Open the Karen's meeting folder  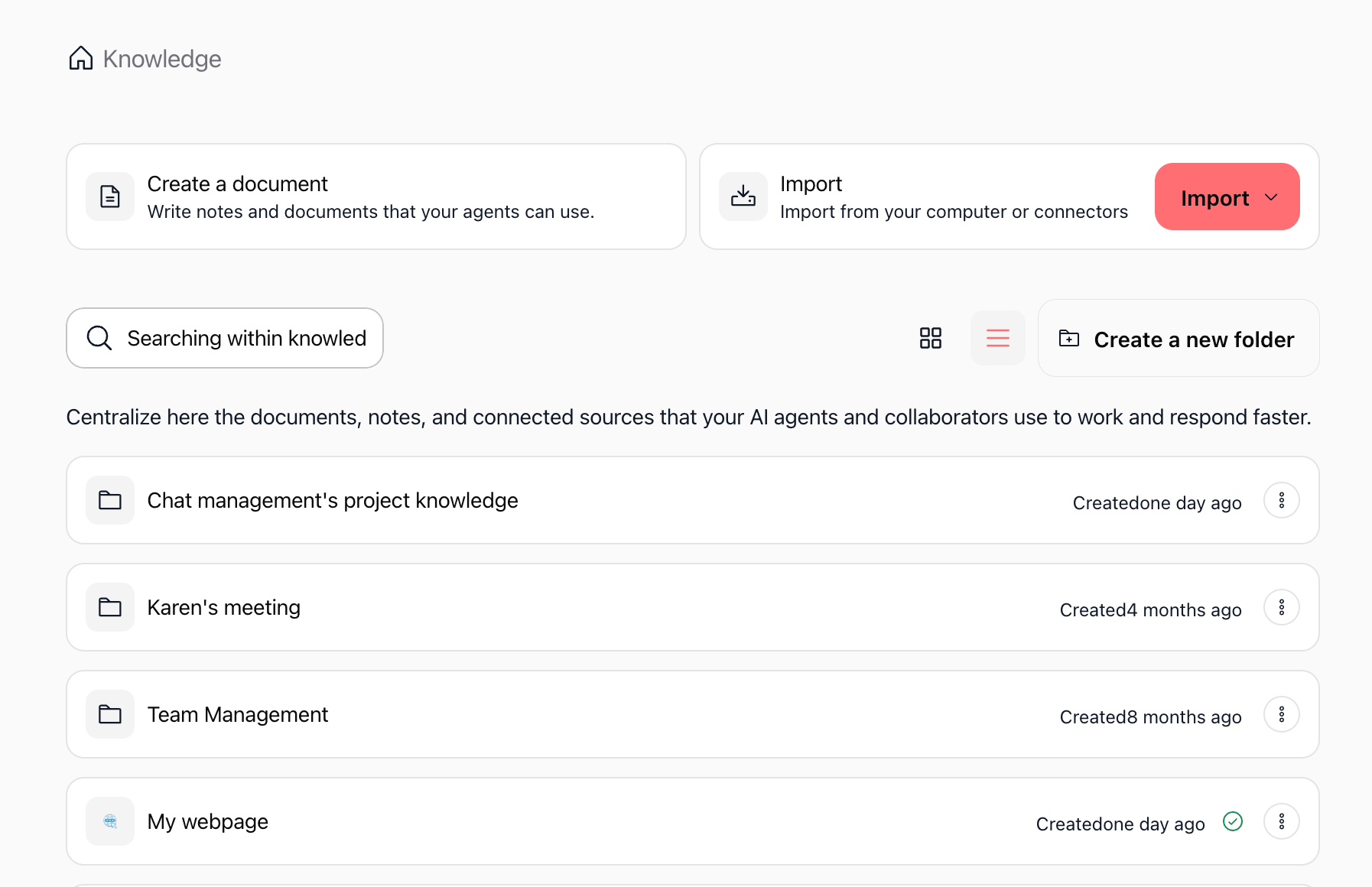tap(693, 607)
